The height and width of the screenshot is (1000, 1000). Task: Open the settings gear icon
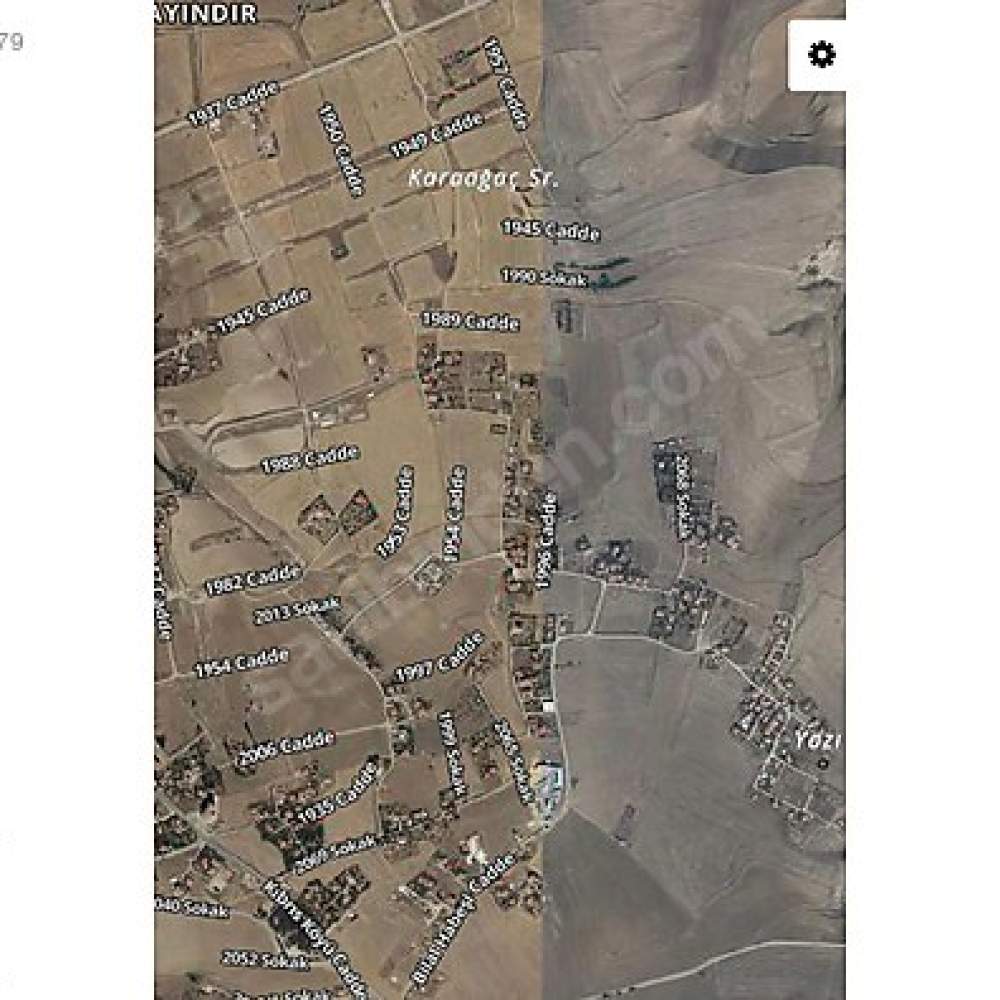coord(821,54)
